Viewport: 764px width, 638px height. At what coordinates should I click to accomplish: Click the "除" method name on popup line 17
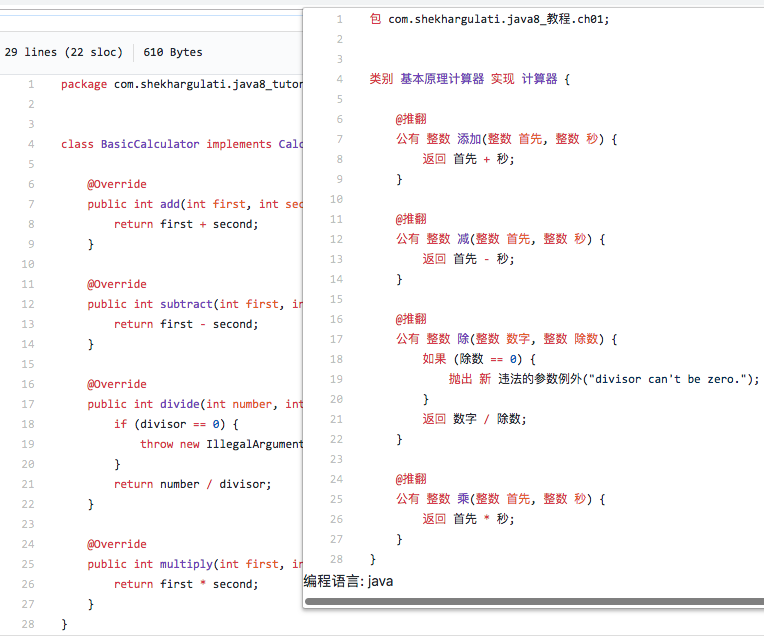tap(463, 339)
